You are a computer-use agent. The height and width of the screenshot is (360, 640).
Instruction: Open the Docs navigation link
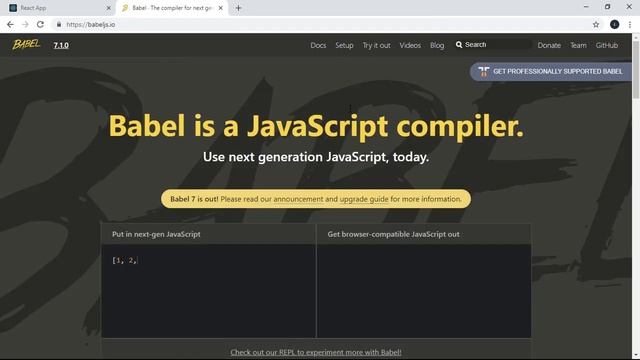click(318, 45)
